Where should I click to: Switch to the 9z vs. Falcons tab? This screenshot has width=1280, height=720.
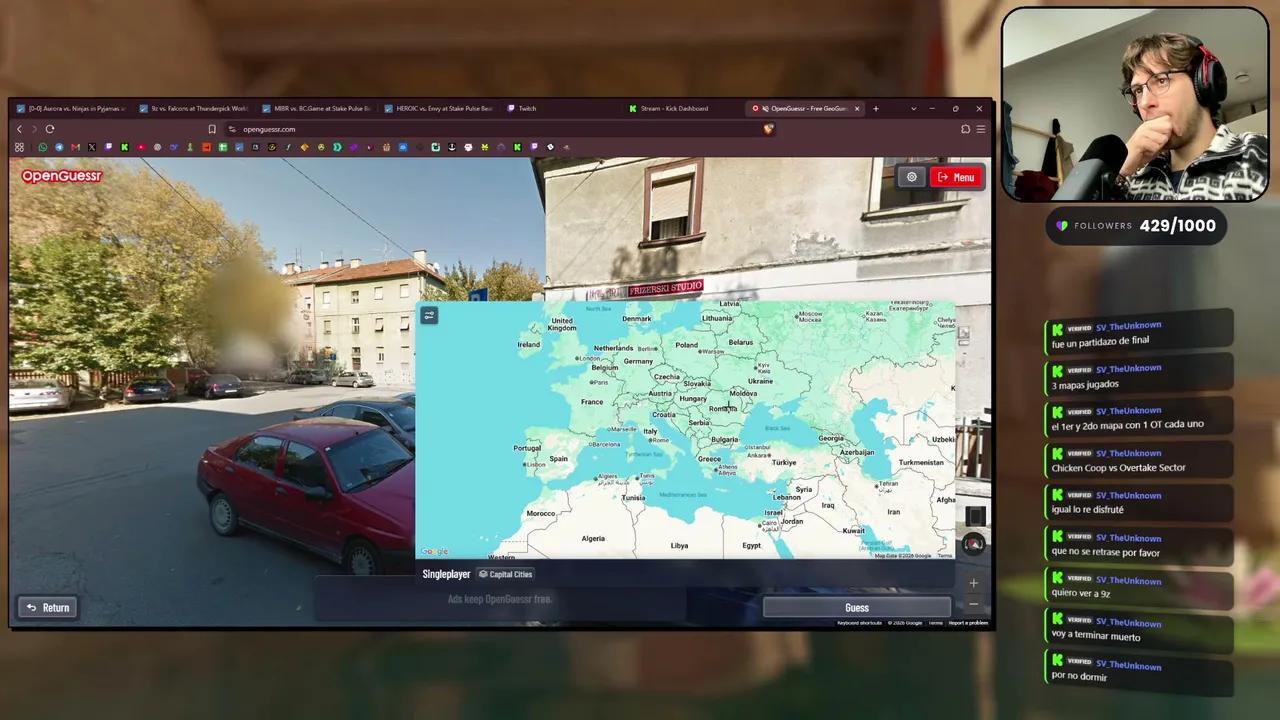tap(194, 108)
